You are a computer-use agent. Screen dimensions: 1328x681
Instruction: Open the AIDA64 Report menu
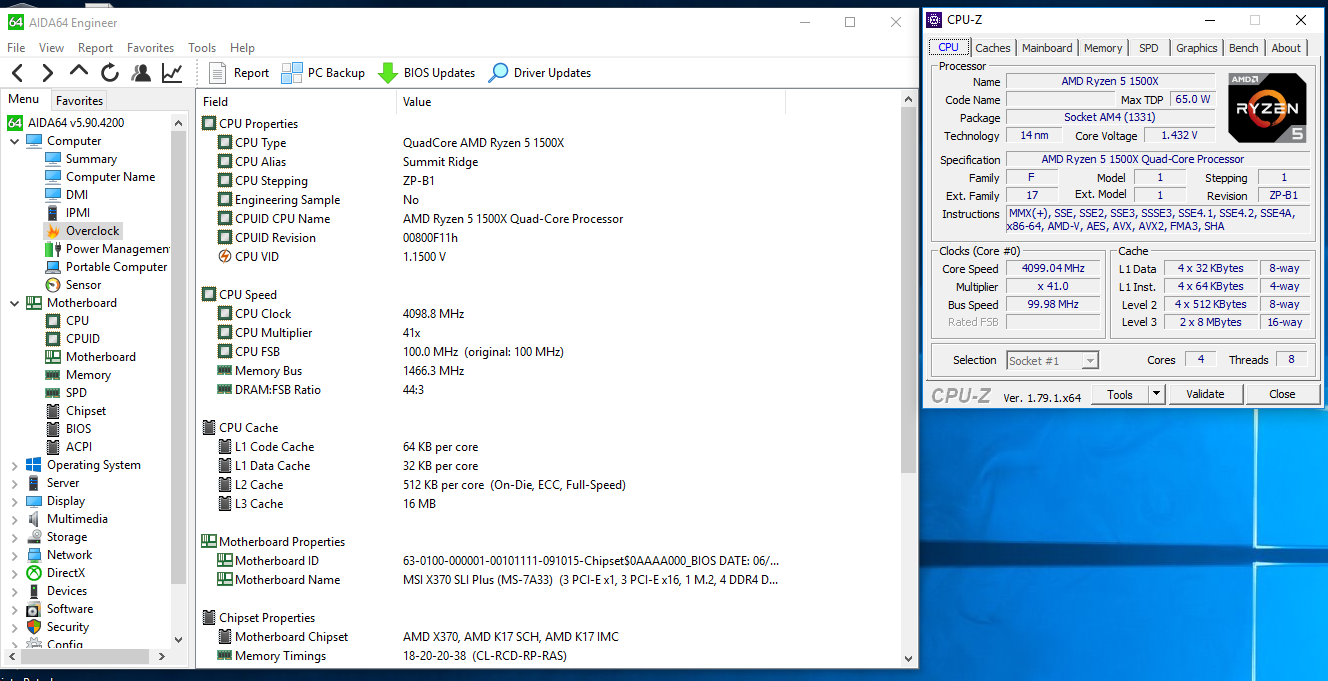pyautogui.click(x=95, y=47)
